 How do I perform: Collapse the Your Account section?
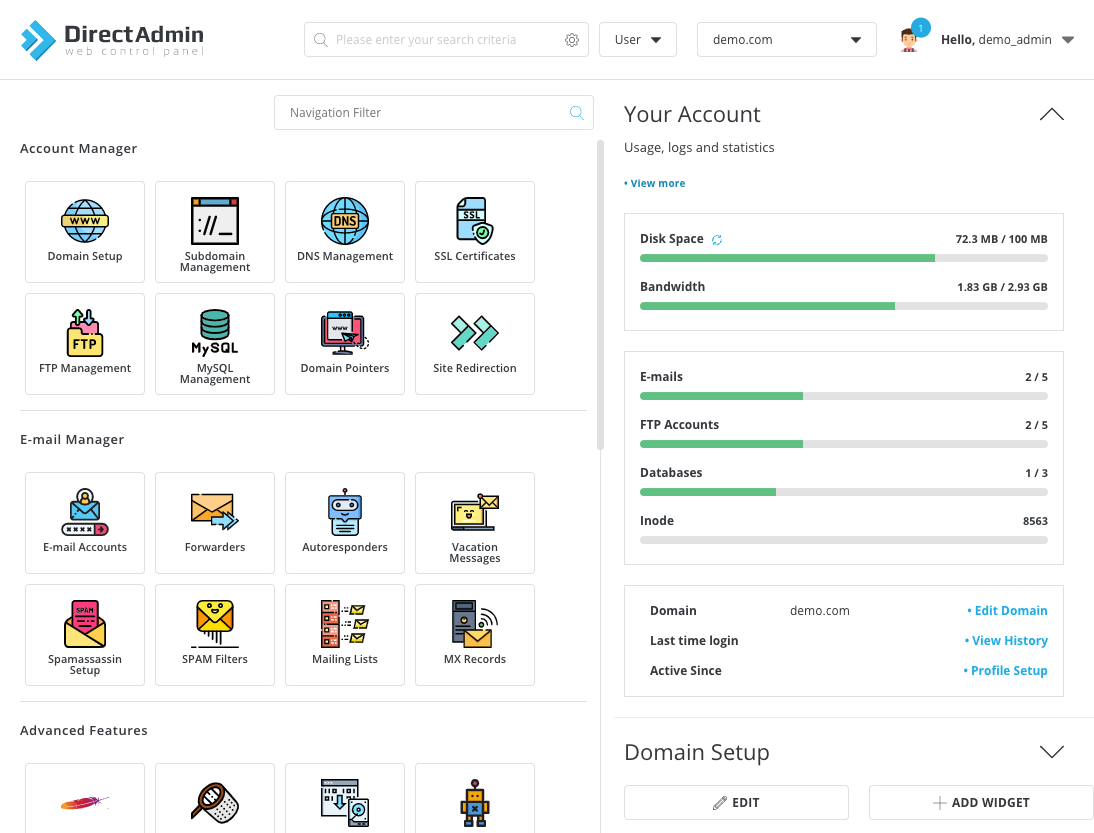click(x=1051, y=114)
